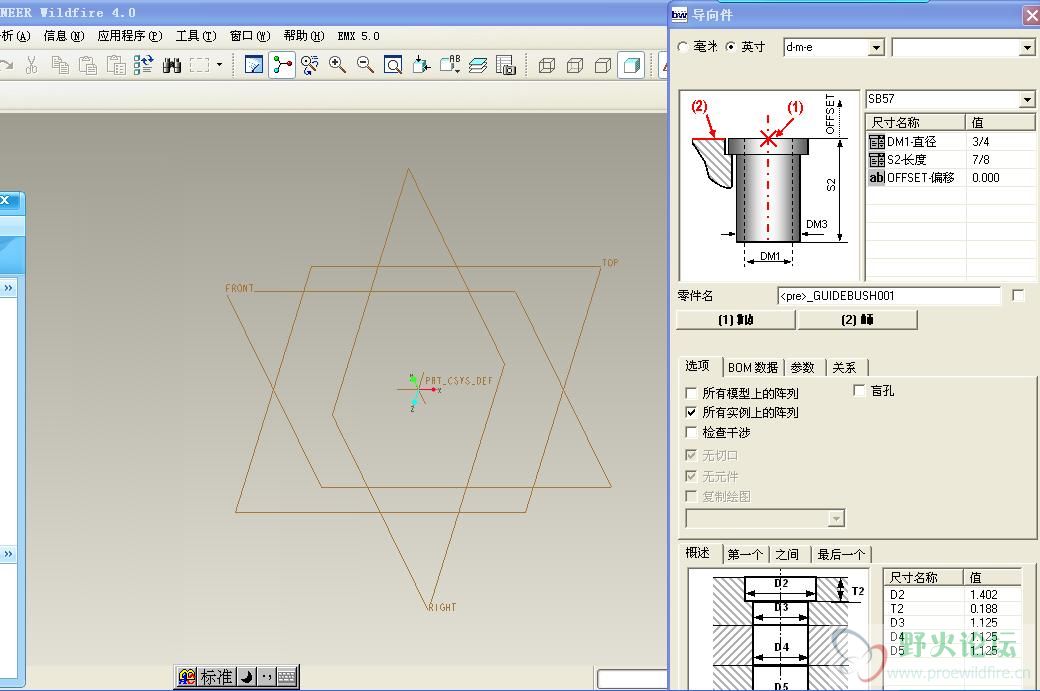Select Shading display icon
The image size is (1040, 691).
[631, 65]
